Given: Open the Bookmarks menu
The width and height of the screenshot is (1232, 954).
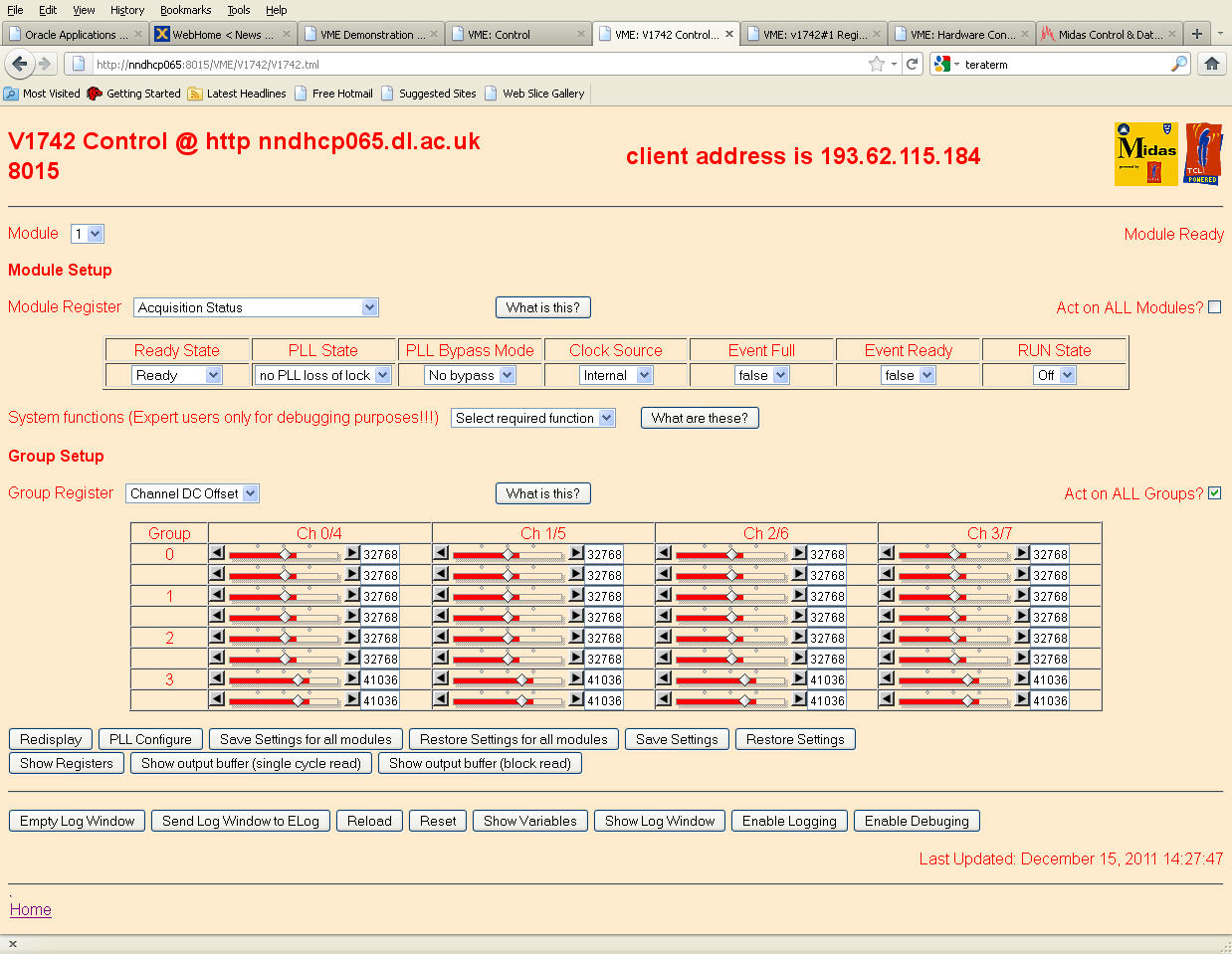Looking at the screenshot, I should [x=185, y=10].
